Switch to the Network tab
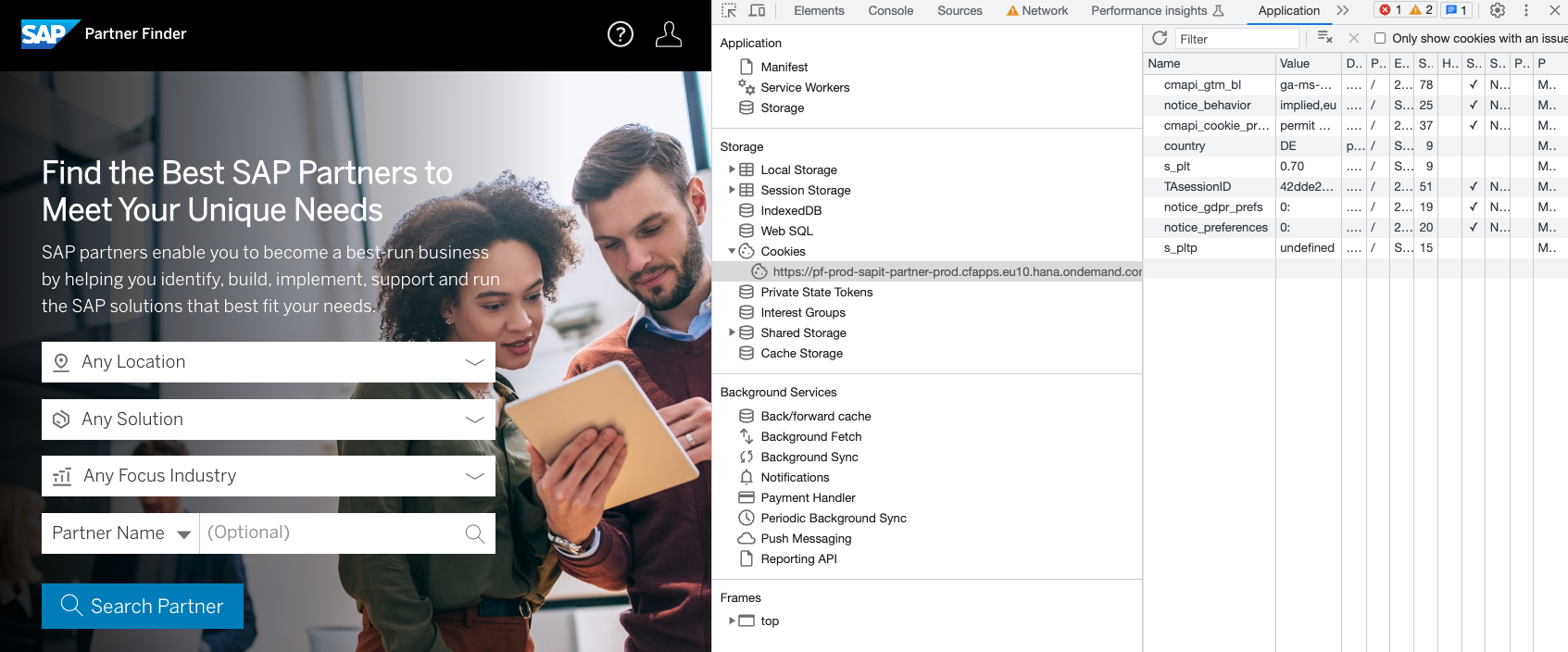The image size is (1568, 652). click(x=1037, y=10)
